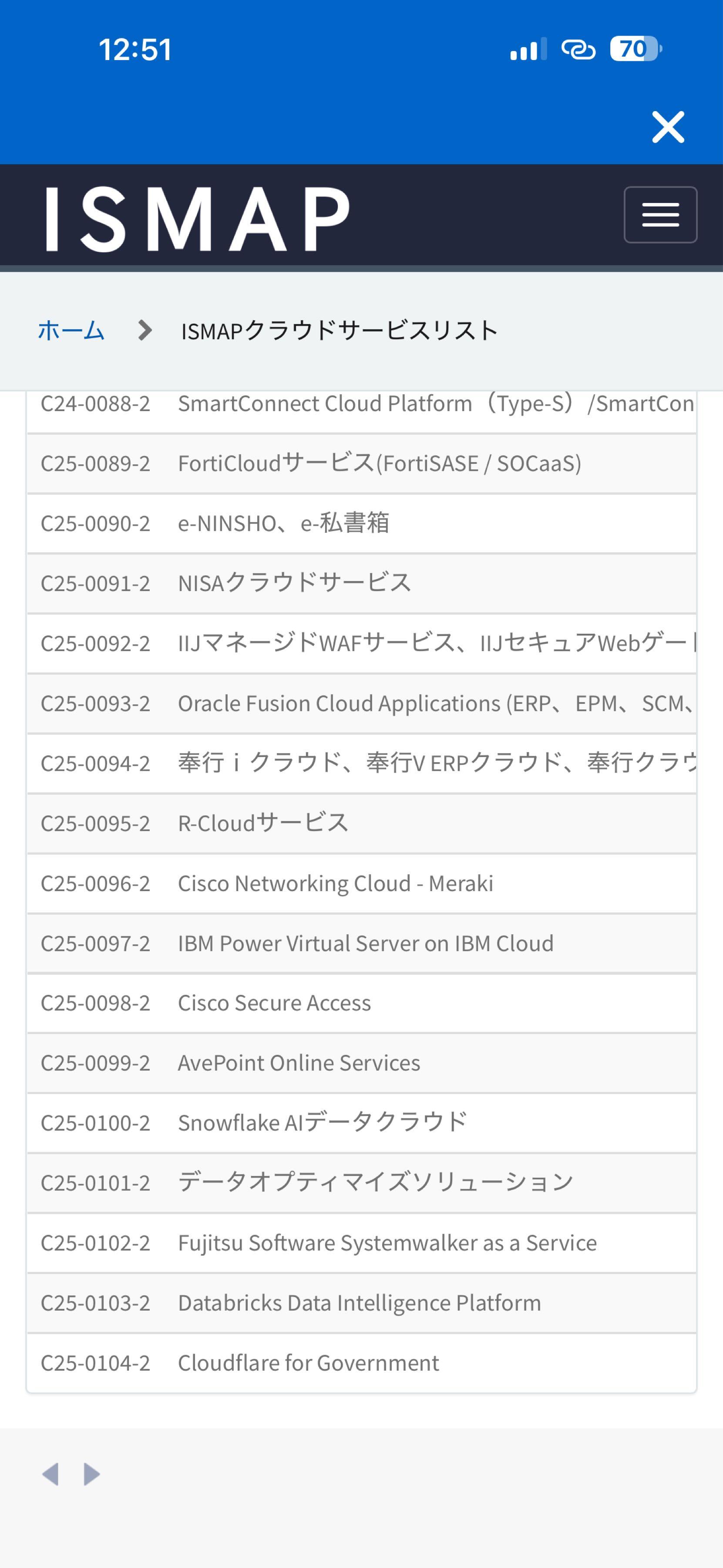Click the breadcrumb chevron separator
Screen dimensions: 723x1568
pyautogui.click(x=145, y=331)
